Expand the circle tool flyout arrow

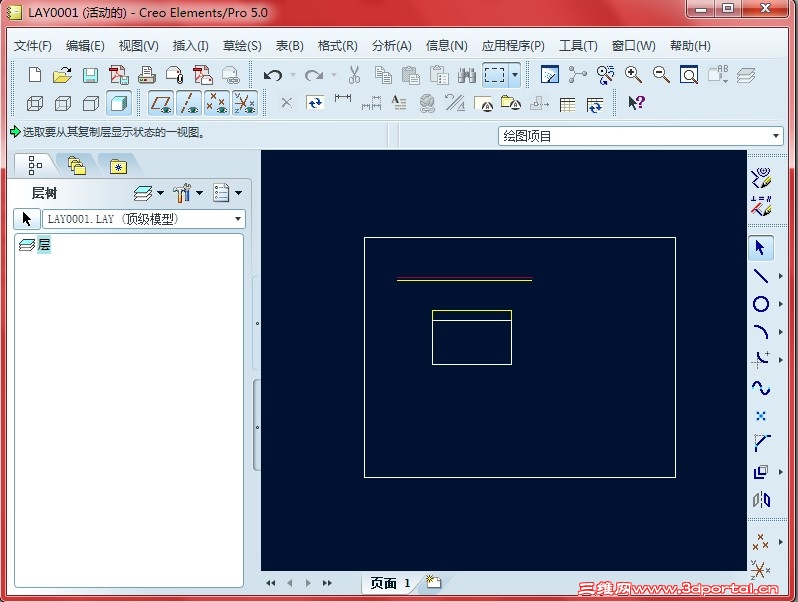pos(781,304)
